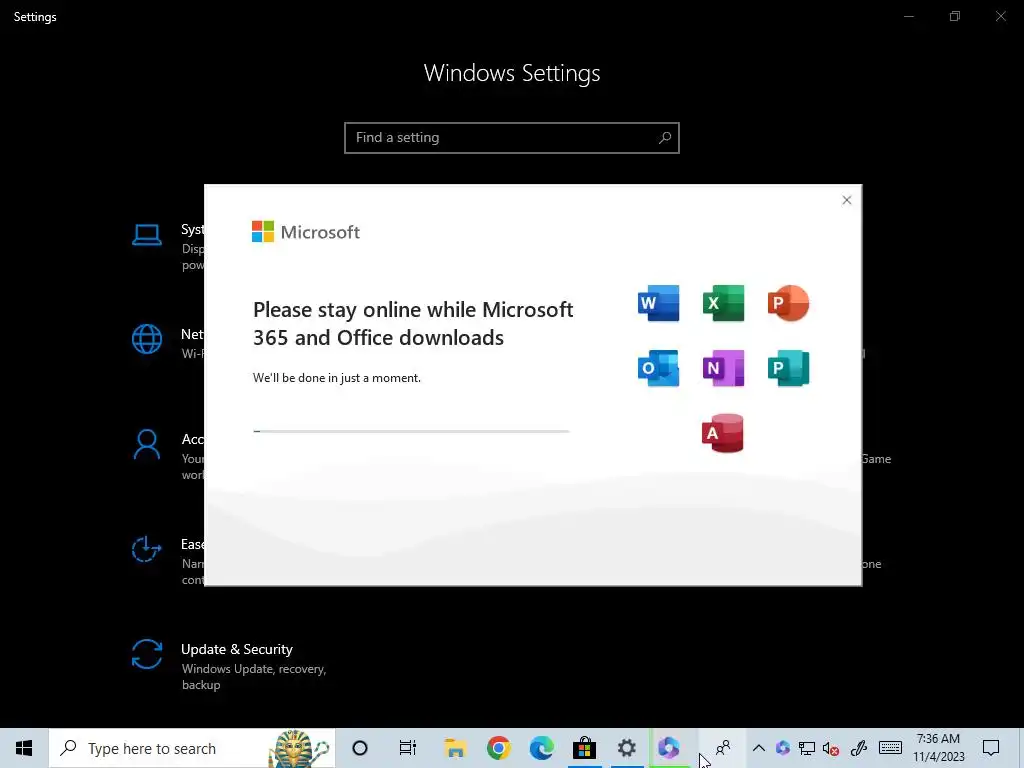The height and width of the screenshot is (768, 1024).
Task: Click the Settings gear on taskbar
Action: [627, 748]
